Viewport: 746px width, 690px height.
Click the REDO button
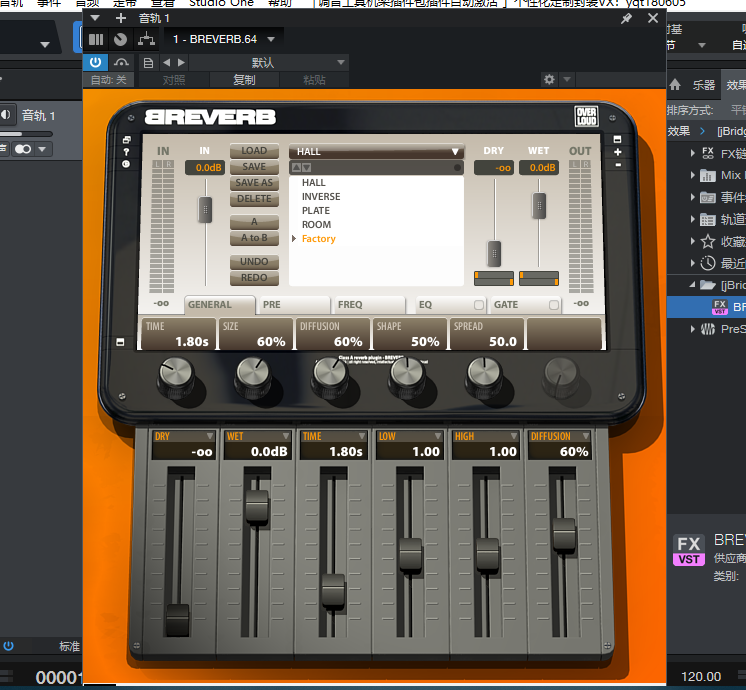tap(254, 278)
